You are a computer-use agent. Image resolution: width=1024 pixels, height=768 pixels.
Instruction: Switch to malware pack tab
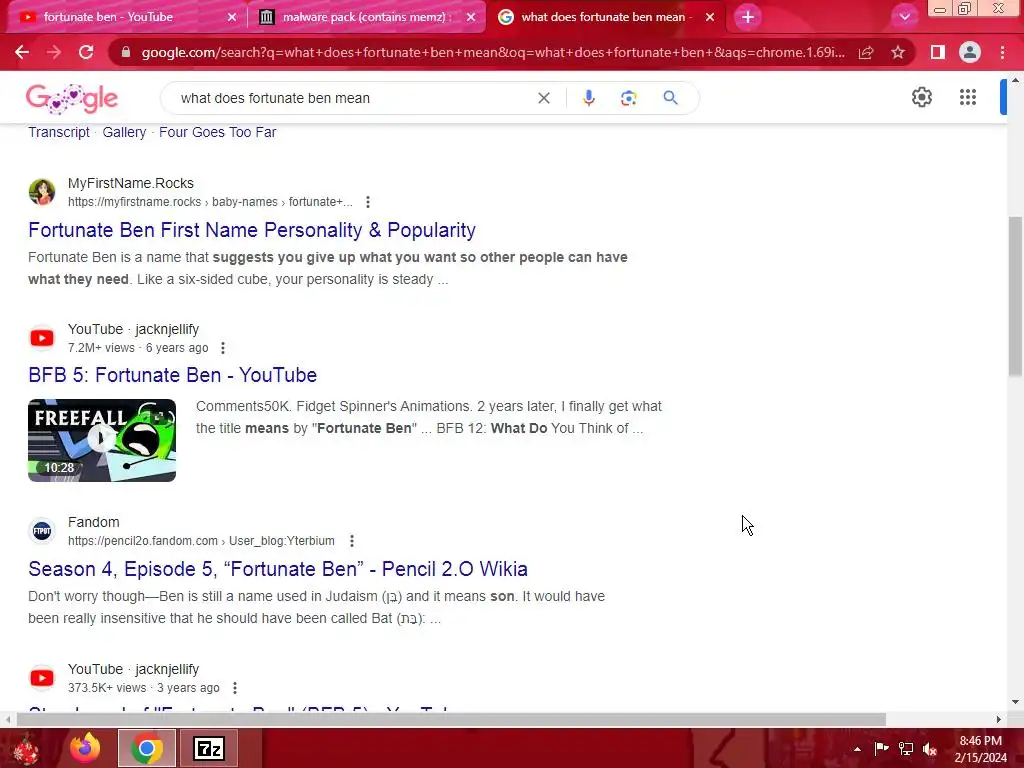pos(366,17)
